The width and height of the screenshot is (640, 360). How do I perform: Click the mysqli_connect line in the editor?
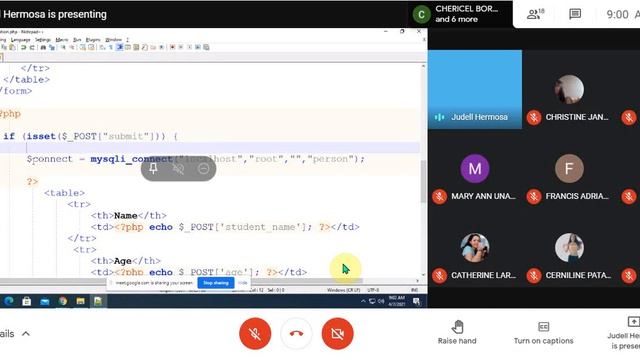coord(196,159)
